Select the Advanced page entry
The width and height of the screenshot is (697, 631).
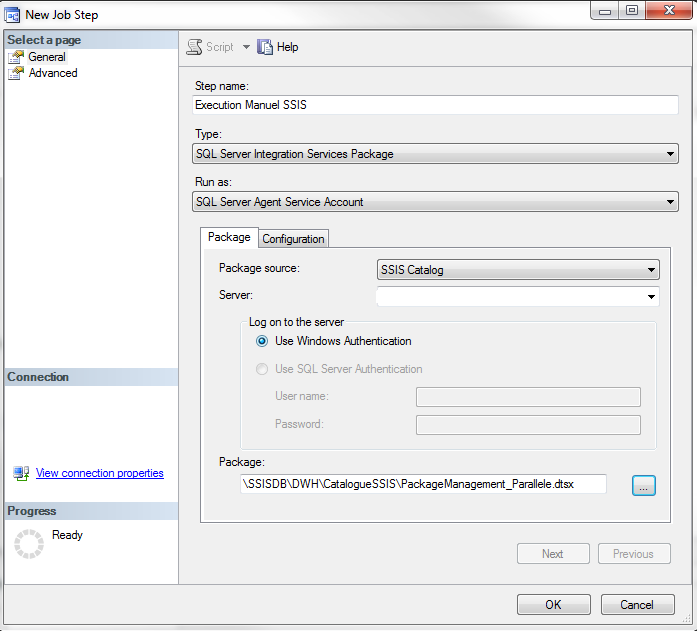coord(53,73)
